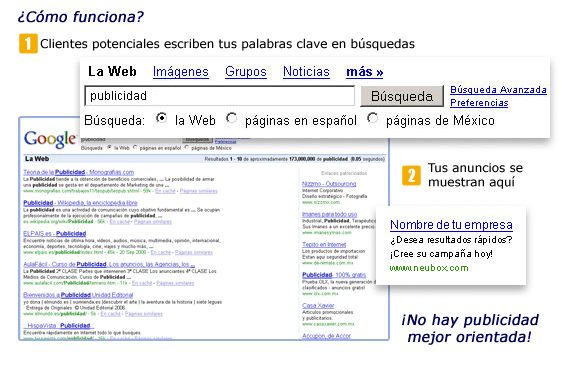Click the Búsqueda button
This screenshot has height=366, width=562.
tap(402, 96)
